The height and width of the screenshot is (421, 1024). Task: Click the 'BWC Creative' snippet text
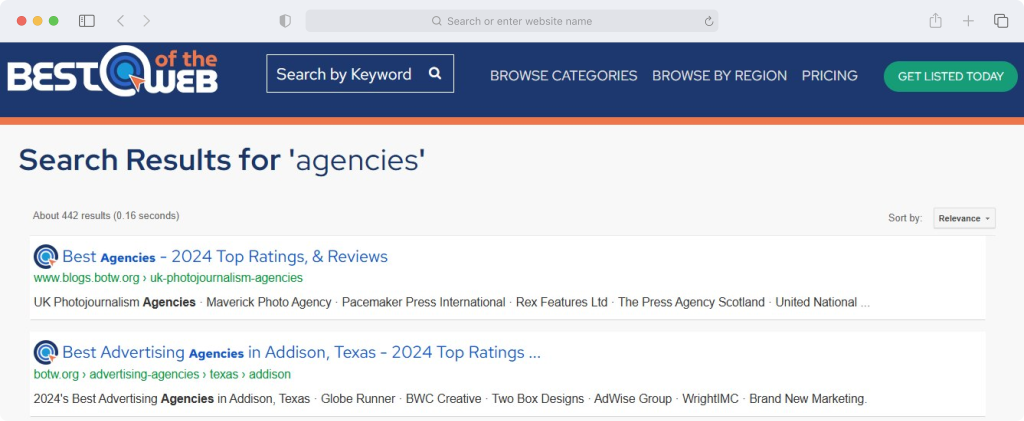[443, 399]
